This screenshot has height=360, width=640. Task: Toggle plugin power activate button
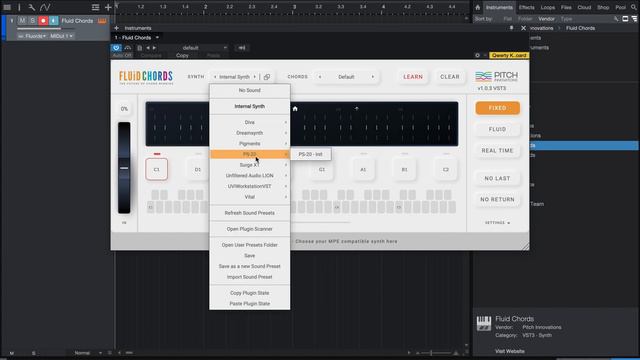coord(116,48)
